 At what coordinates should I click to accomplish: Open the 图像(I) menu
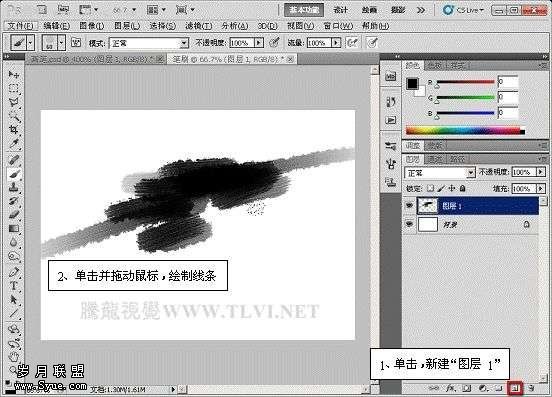point(92,26)
